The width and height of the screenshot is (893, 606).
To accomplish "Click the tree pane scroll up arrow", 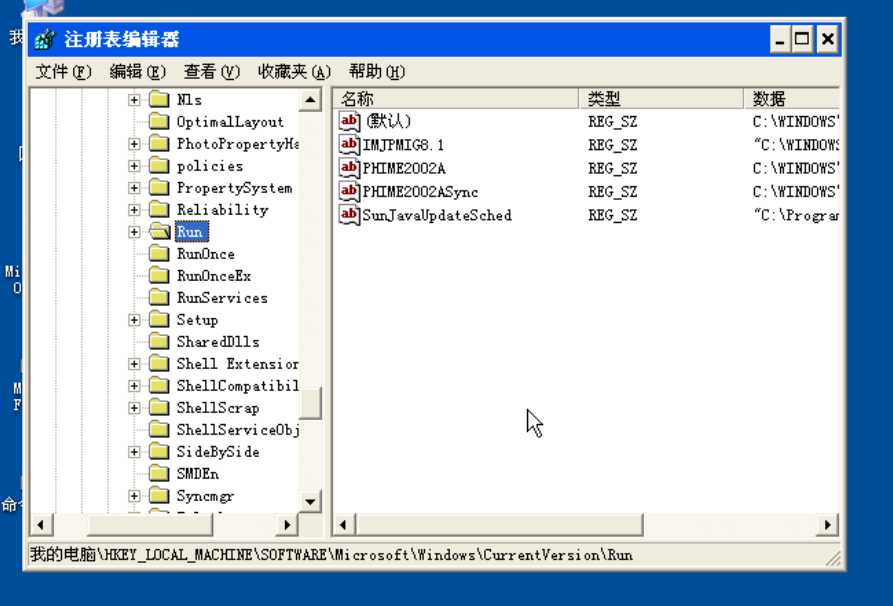I will coord(310,100).
